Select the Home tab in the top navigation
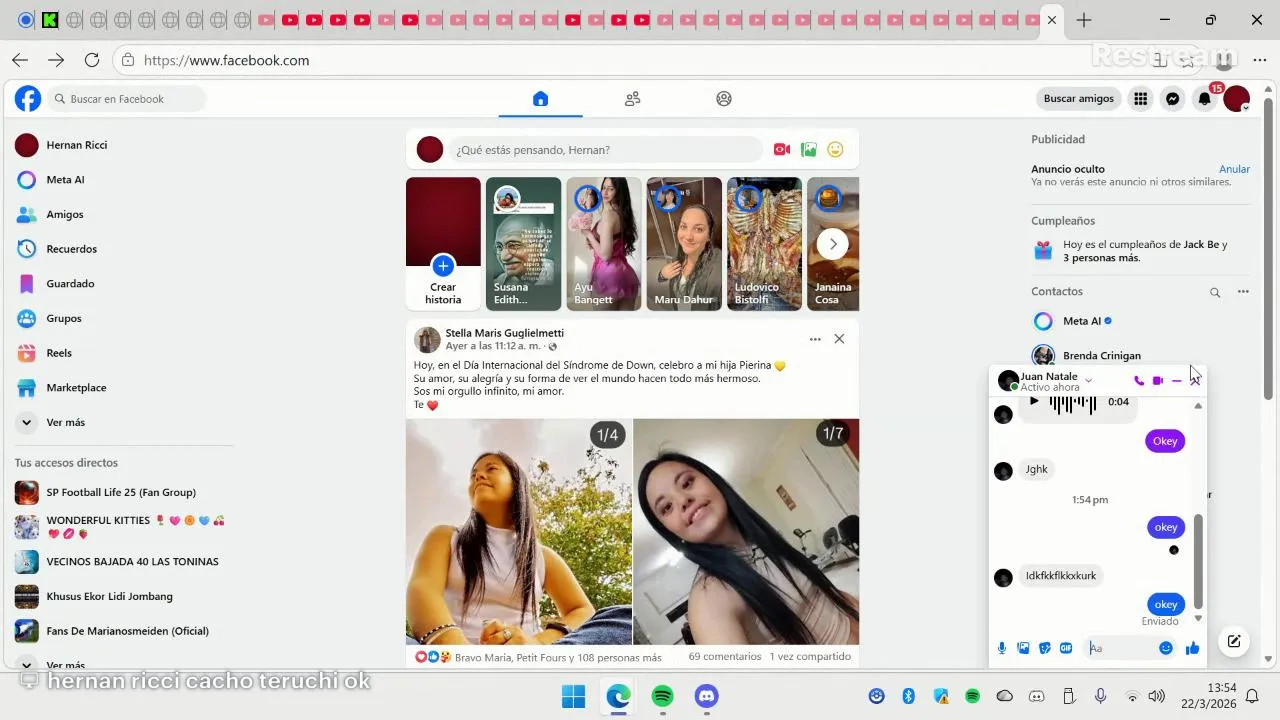 (540, 99)
